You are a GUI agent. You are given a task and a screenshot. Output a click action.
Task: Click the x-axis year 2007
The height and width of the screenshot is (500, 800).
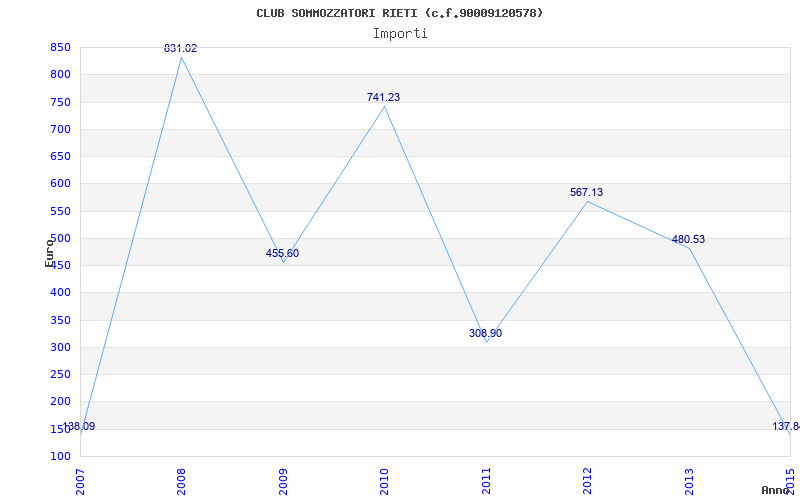80,481
